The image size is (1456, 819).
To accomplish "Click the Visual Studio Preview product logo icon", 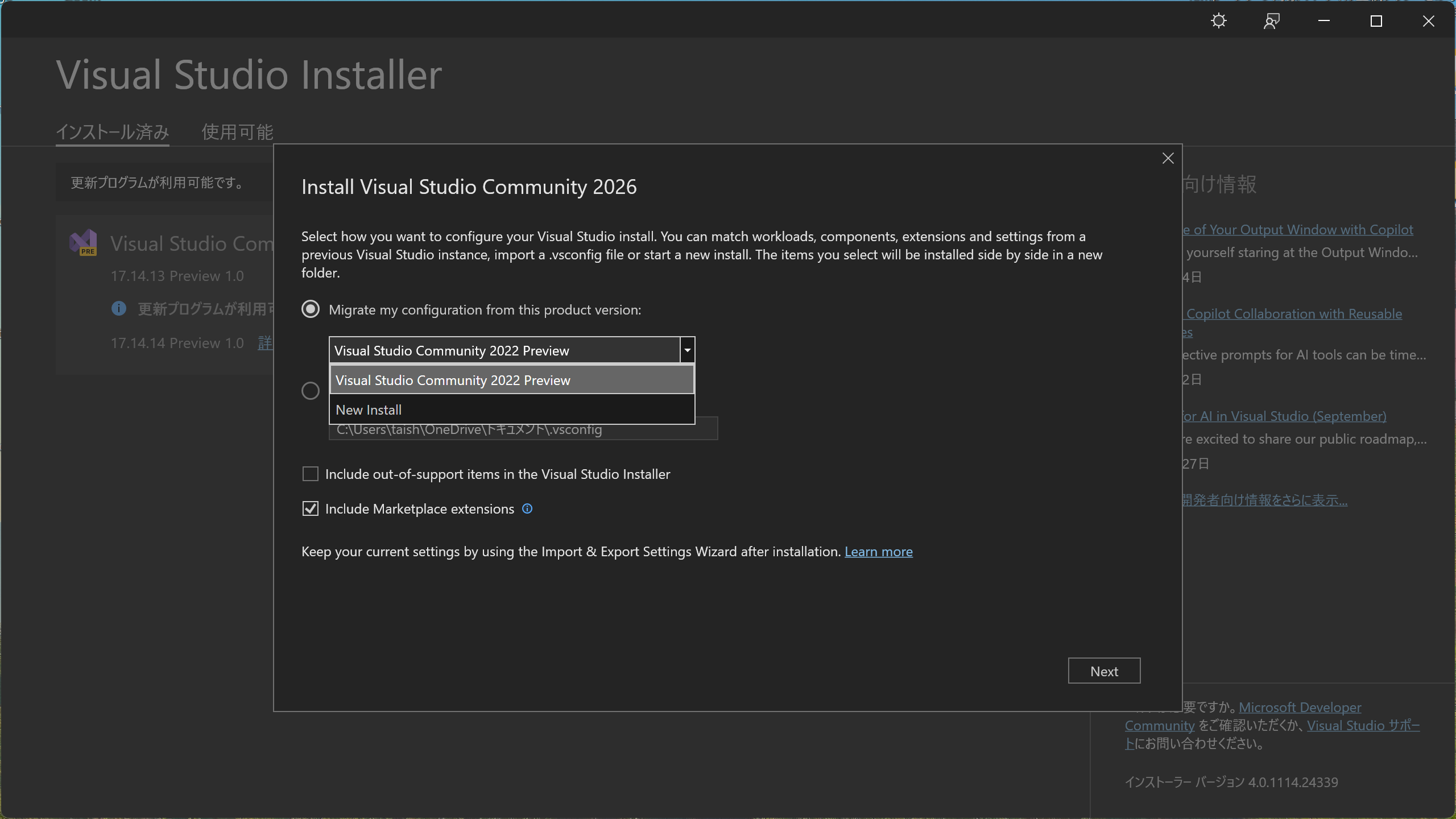I will pyautogui.click(x=83, y=243).
